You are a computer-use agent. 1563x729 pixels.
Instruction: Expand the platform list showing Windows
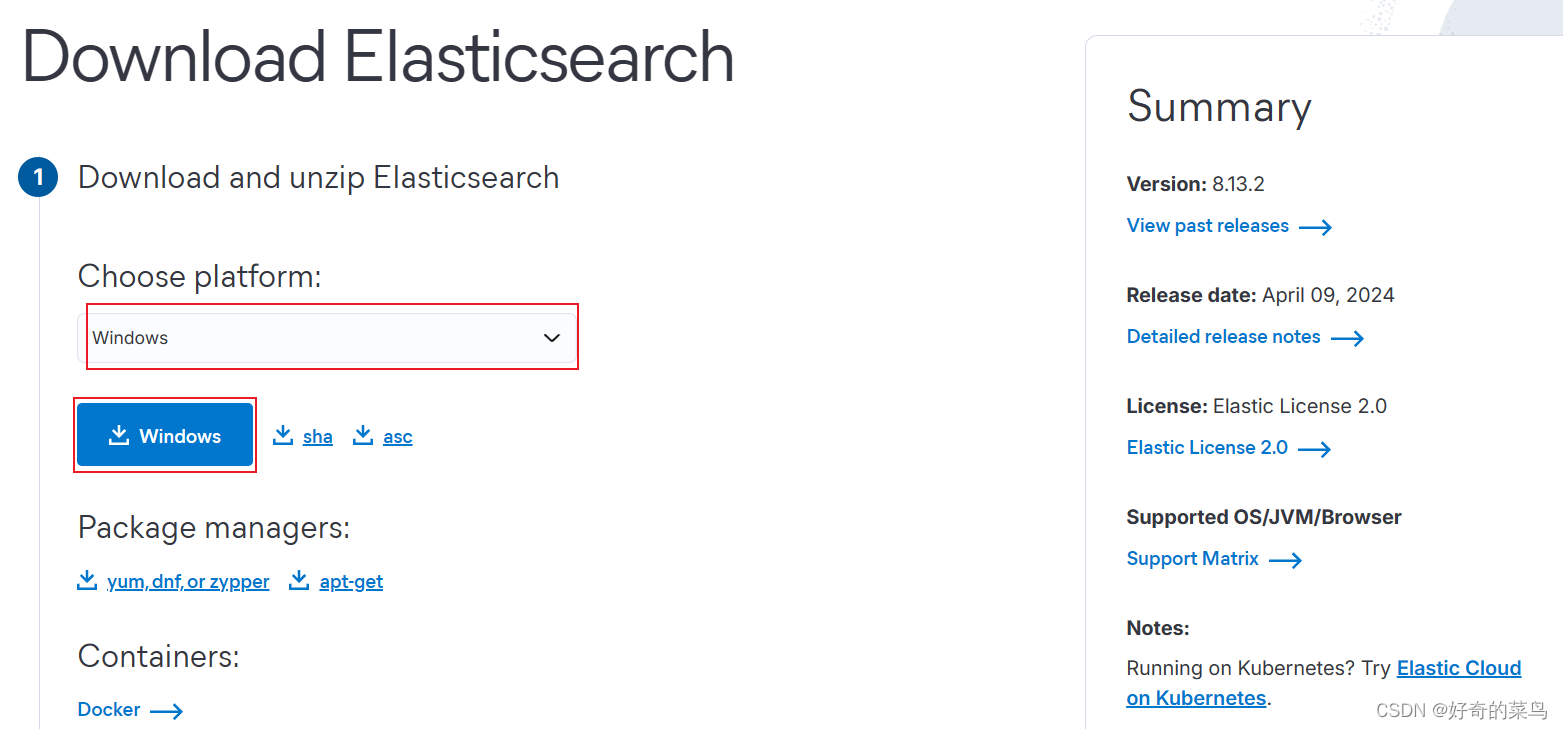pos(330,337)
